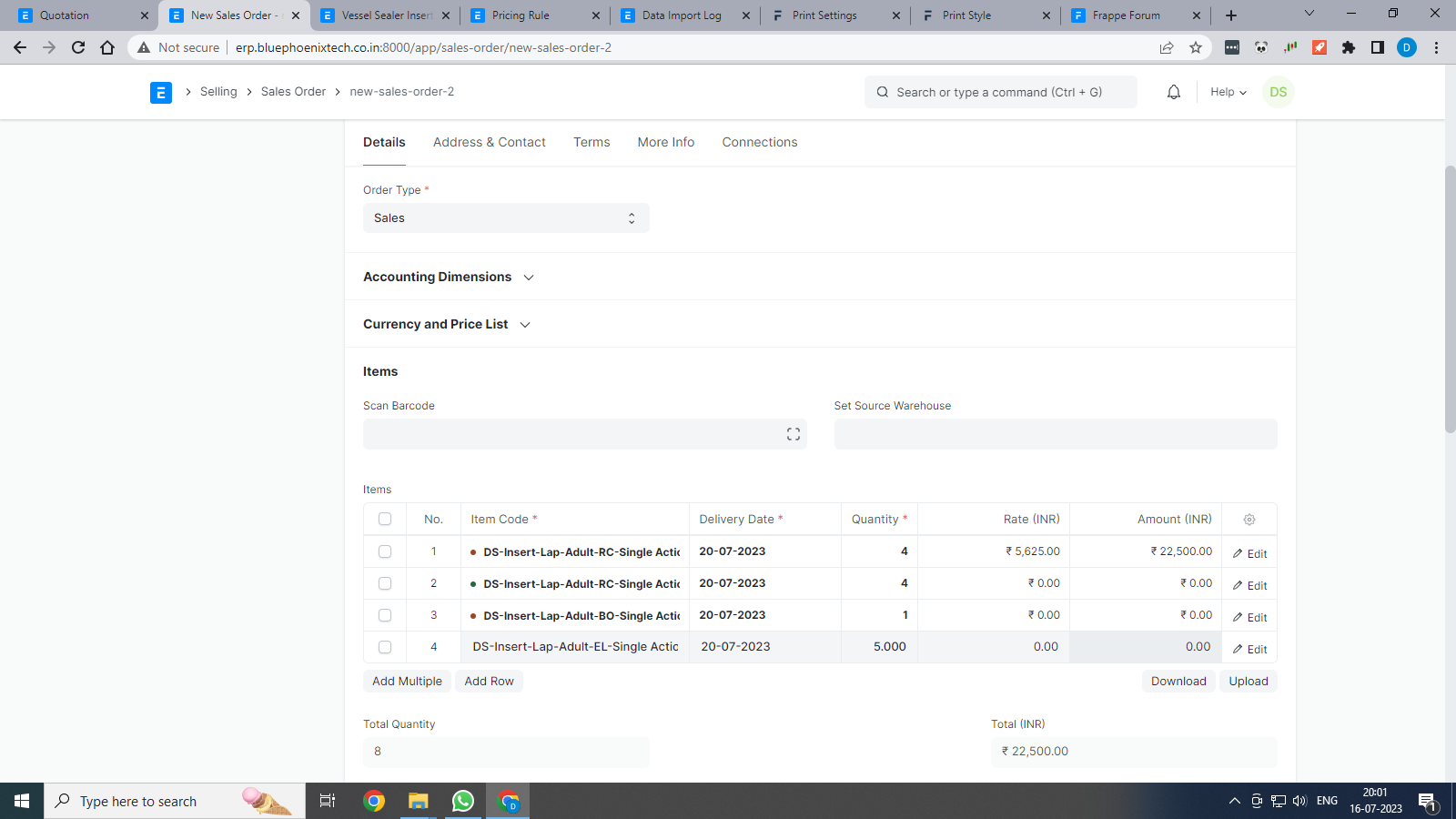This screenshot has width=1456, height=819.
Task: Check the row 4 item checkbox
Action: coord(385,647)
